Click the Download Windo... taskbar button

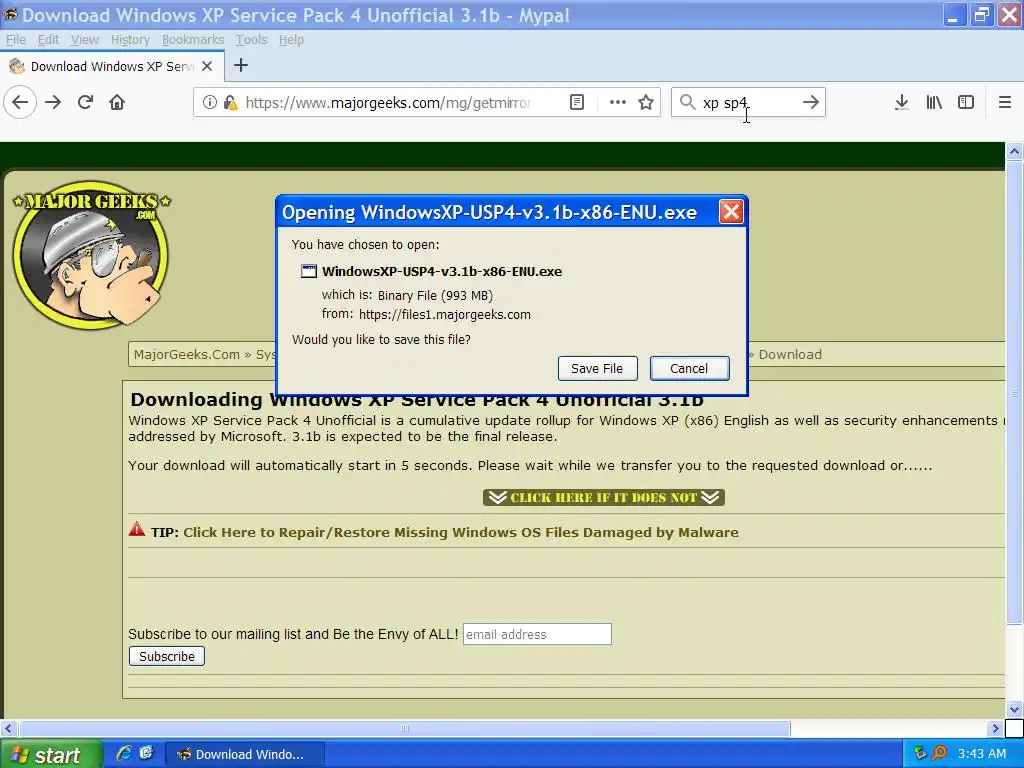[245, 754]
